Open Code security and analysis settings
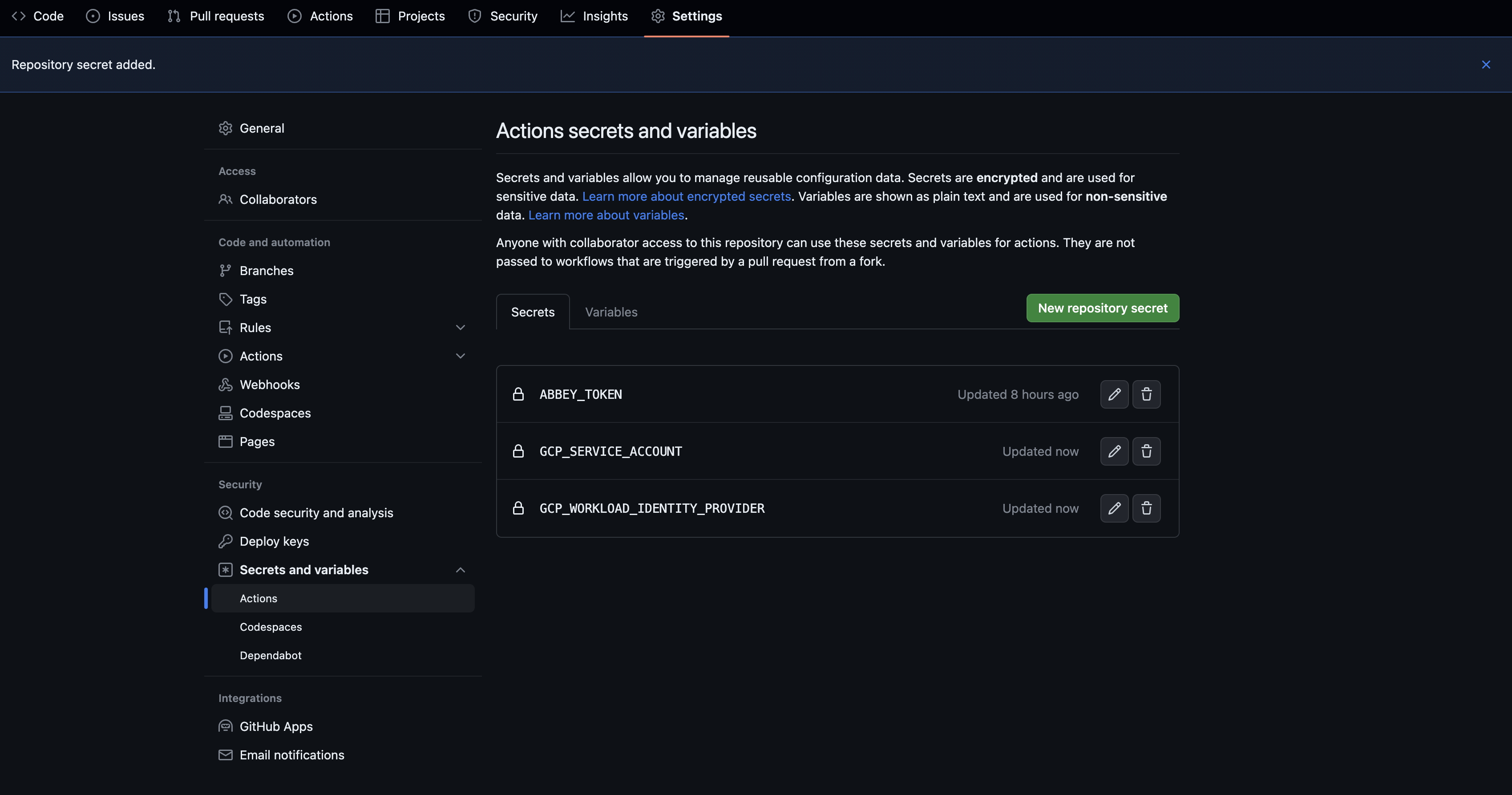Viewport: 1512px width, 795px height. pyautogui.click(x=316, y=513)
